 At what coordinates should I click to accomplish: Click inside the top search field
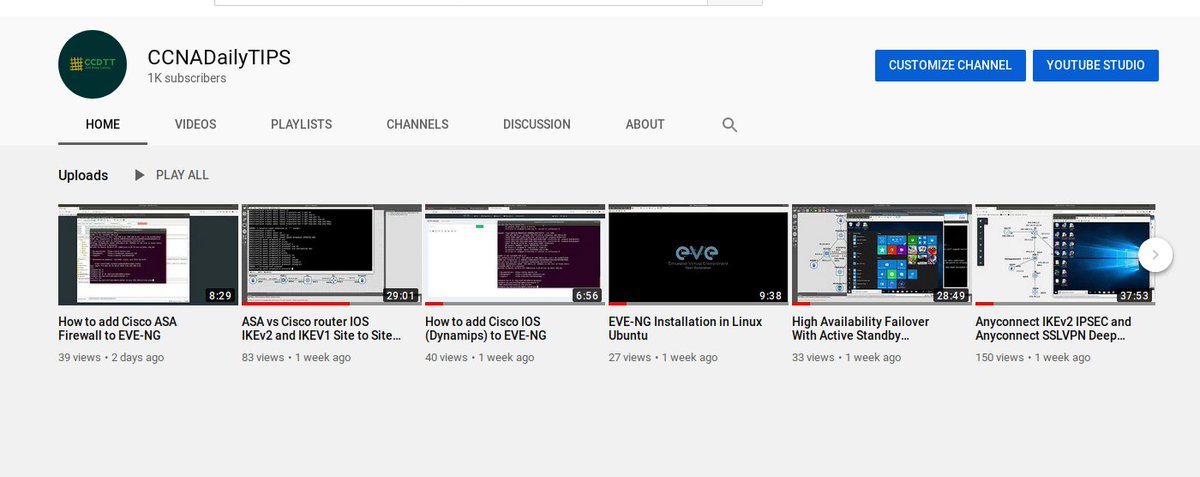[x=461, y=3]
